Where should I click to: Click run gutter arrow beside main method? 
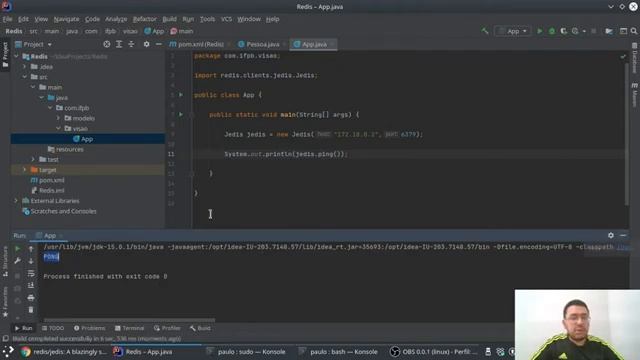(x=181, y=114)
